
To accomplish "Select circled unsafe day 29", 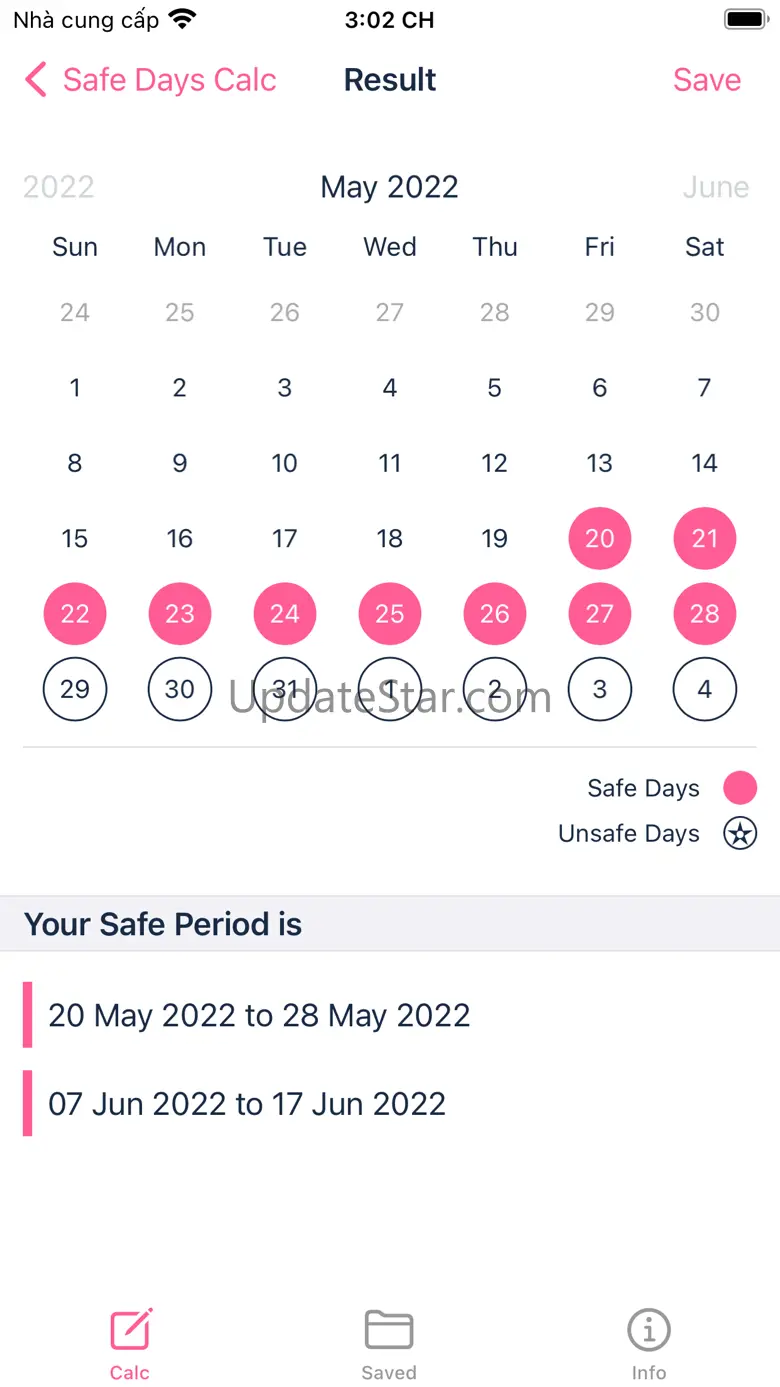I will click(x=75, y=689).
